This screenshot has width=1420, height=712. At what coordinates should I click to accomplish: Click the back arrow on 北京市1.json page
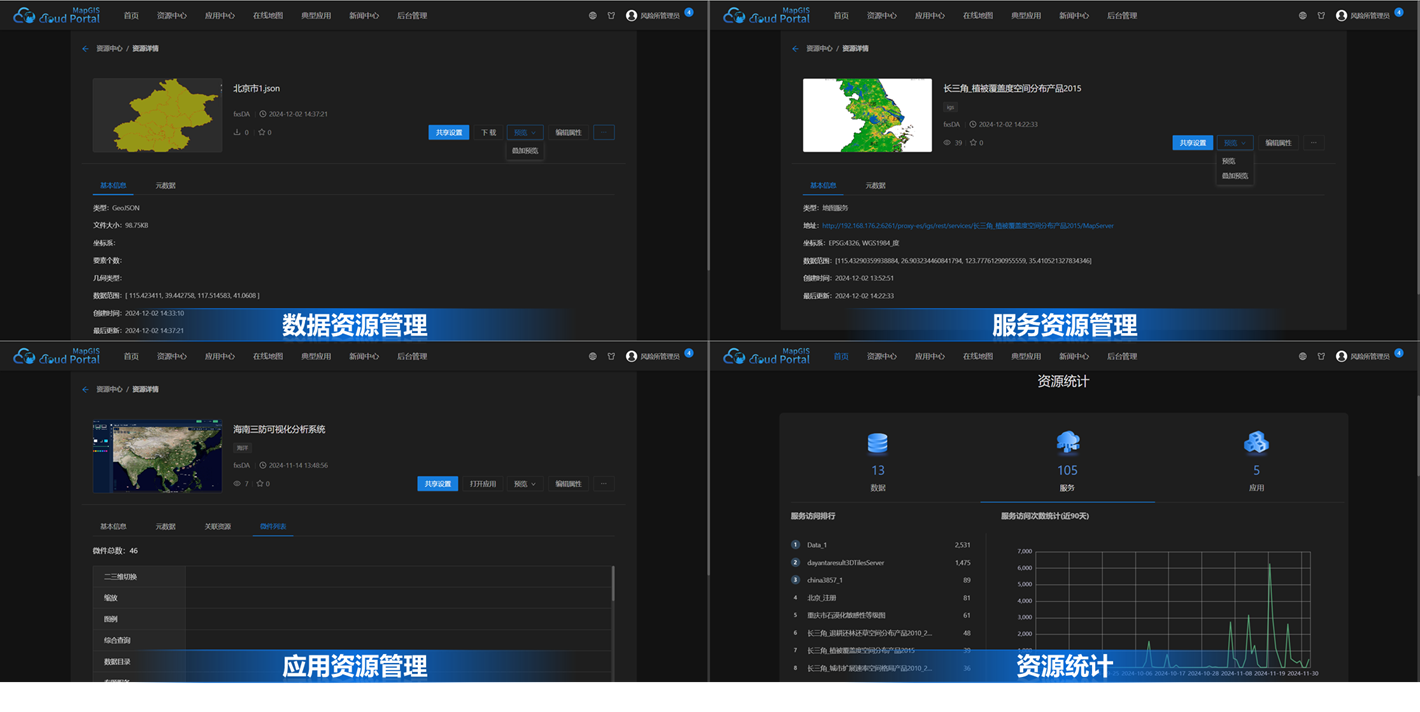(85, 48)
